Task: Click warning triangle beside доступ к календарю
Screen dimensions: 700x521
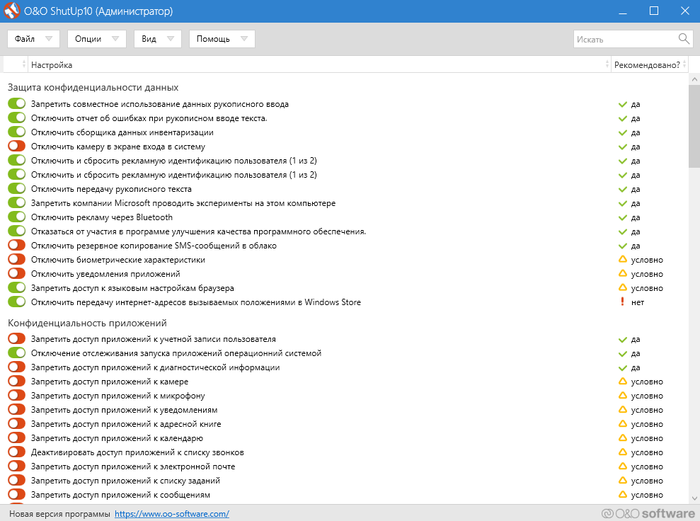Action: coord(622,438)
